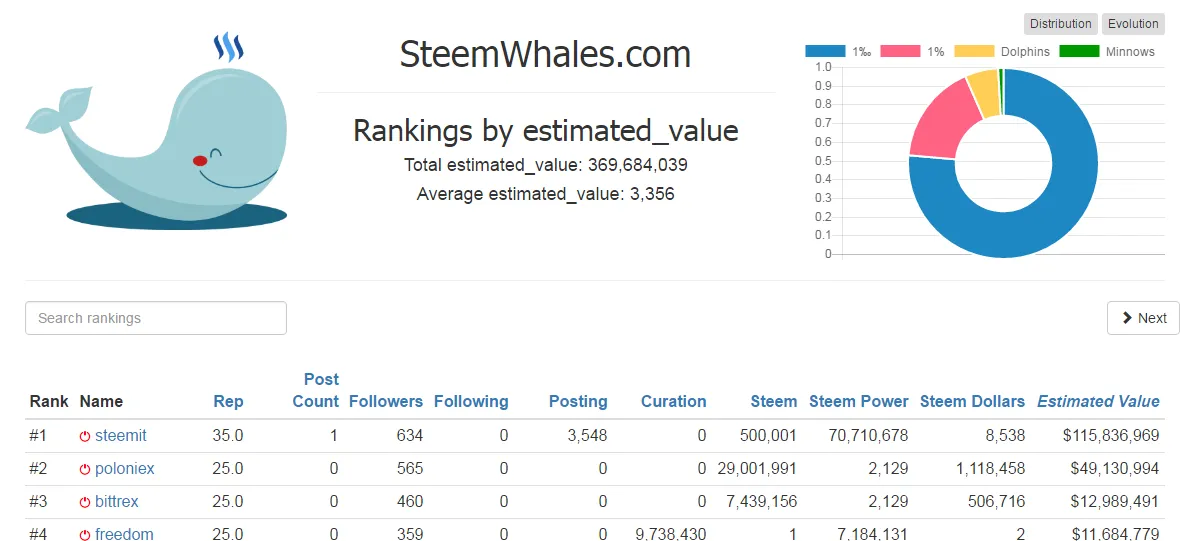Click the 35.0 Rep cell

pyautogui.click(x=228, y=436)
